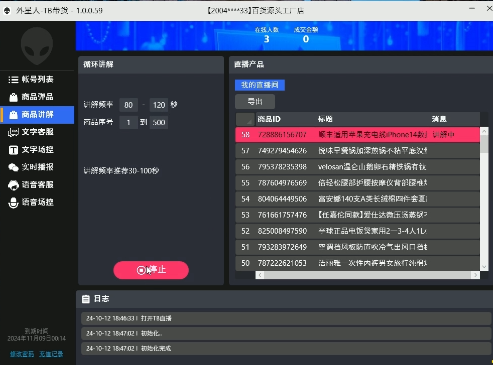The image size is (493, 365).
Task: Select product row 53
Action: (357, 215)
